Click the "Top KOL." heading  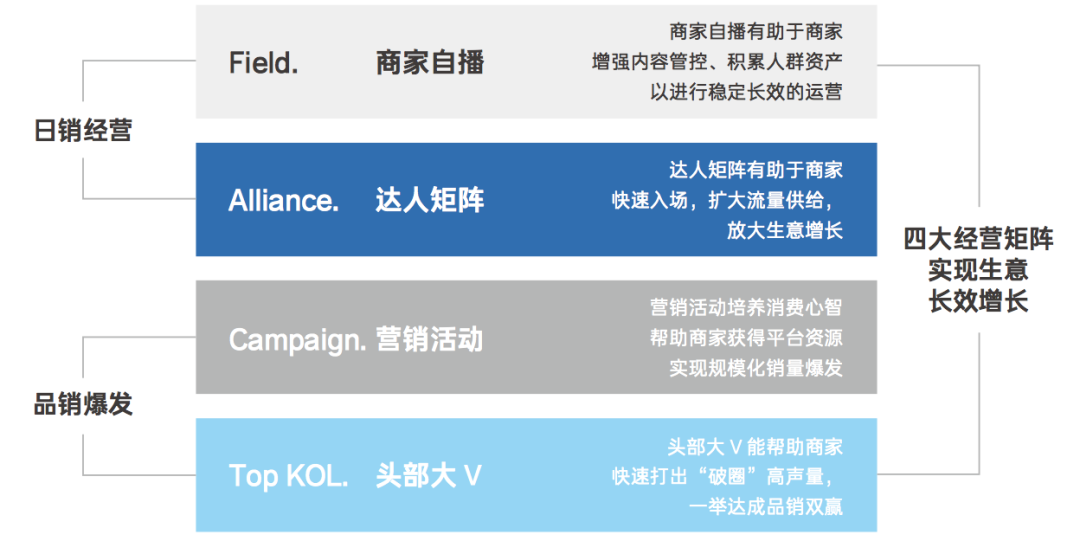[x=288, y=476]
